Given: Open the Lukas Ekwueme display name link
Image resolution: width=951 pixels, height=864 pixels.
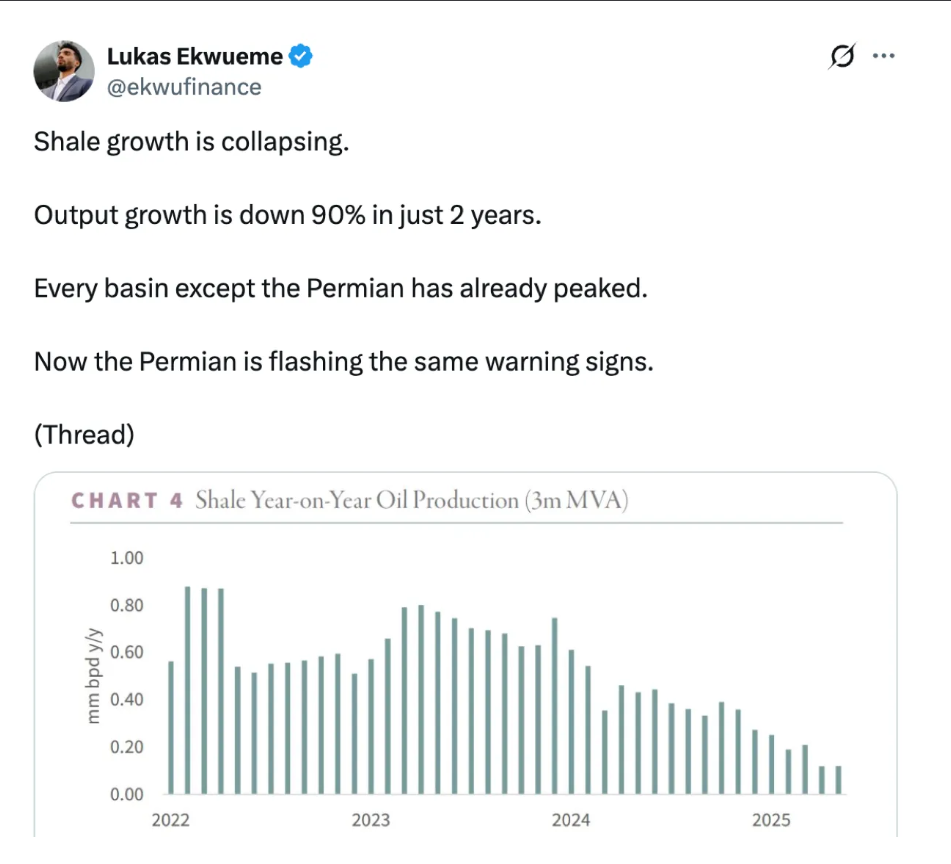Looking at the screenshot, I should click(x=195, y=58).
